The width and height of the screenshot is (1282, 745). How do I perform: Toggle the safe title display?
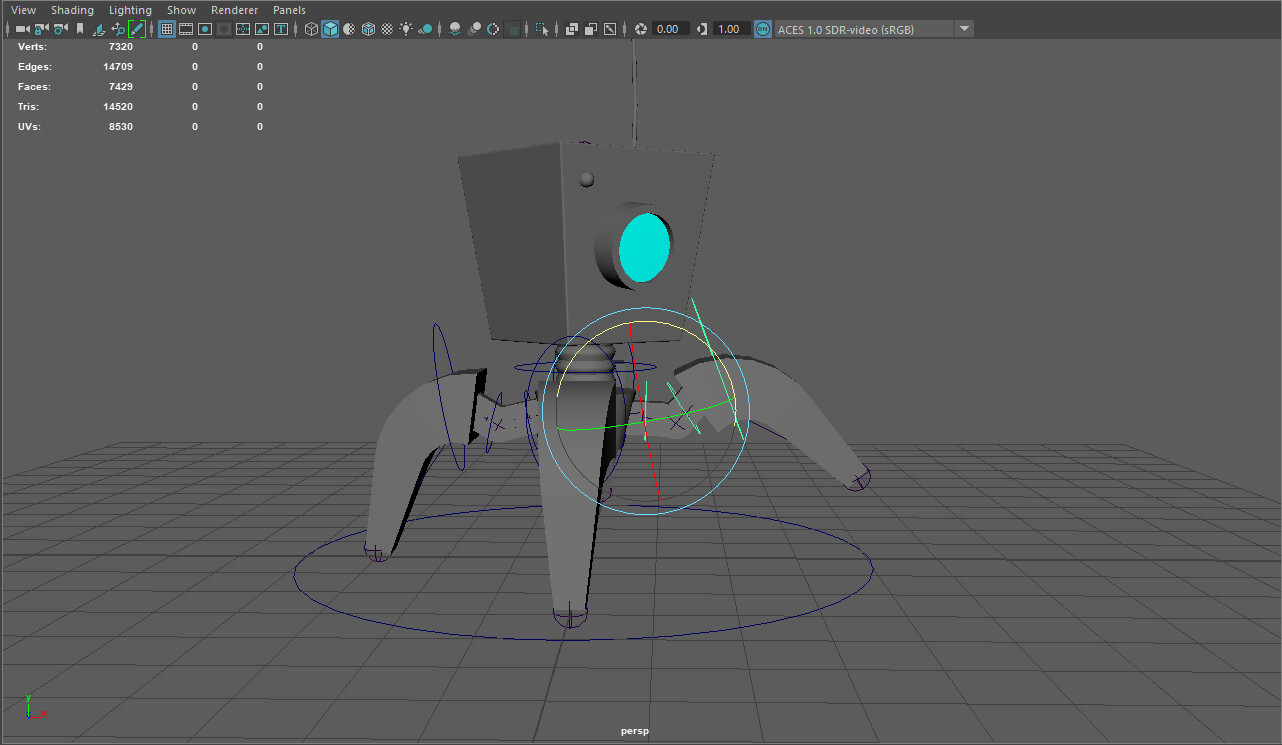click(280, 28)
